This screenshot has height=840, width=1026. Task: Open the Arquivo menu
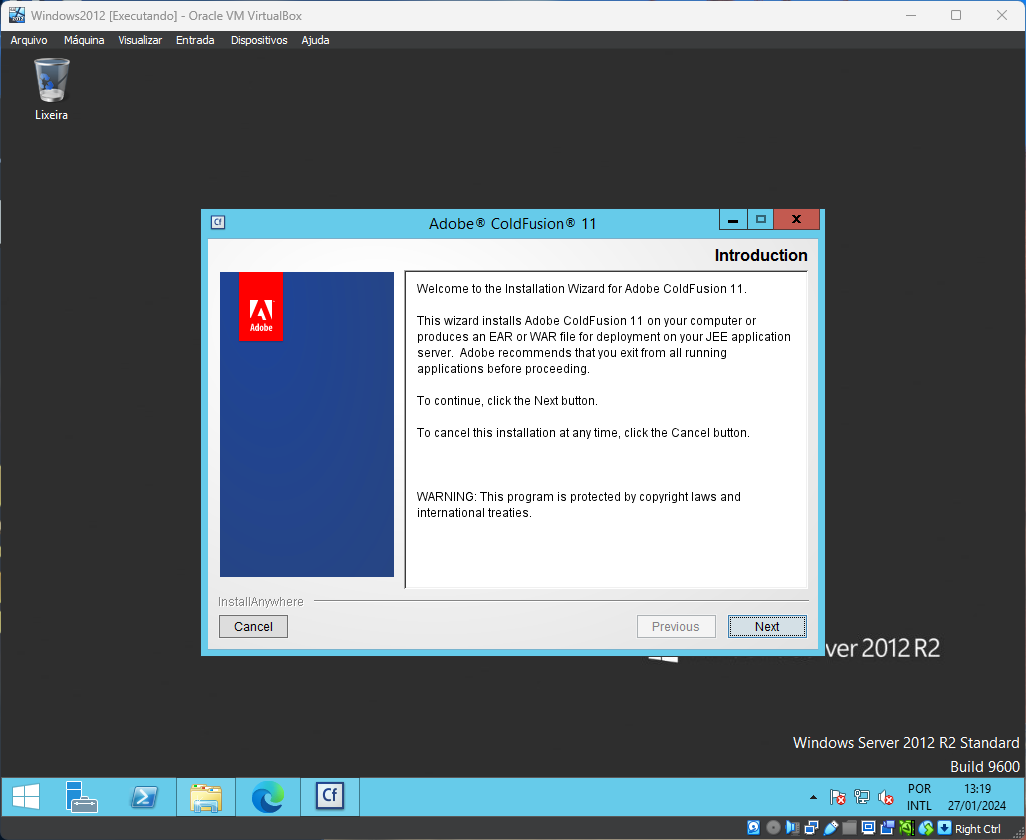29,40
